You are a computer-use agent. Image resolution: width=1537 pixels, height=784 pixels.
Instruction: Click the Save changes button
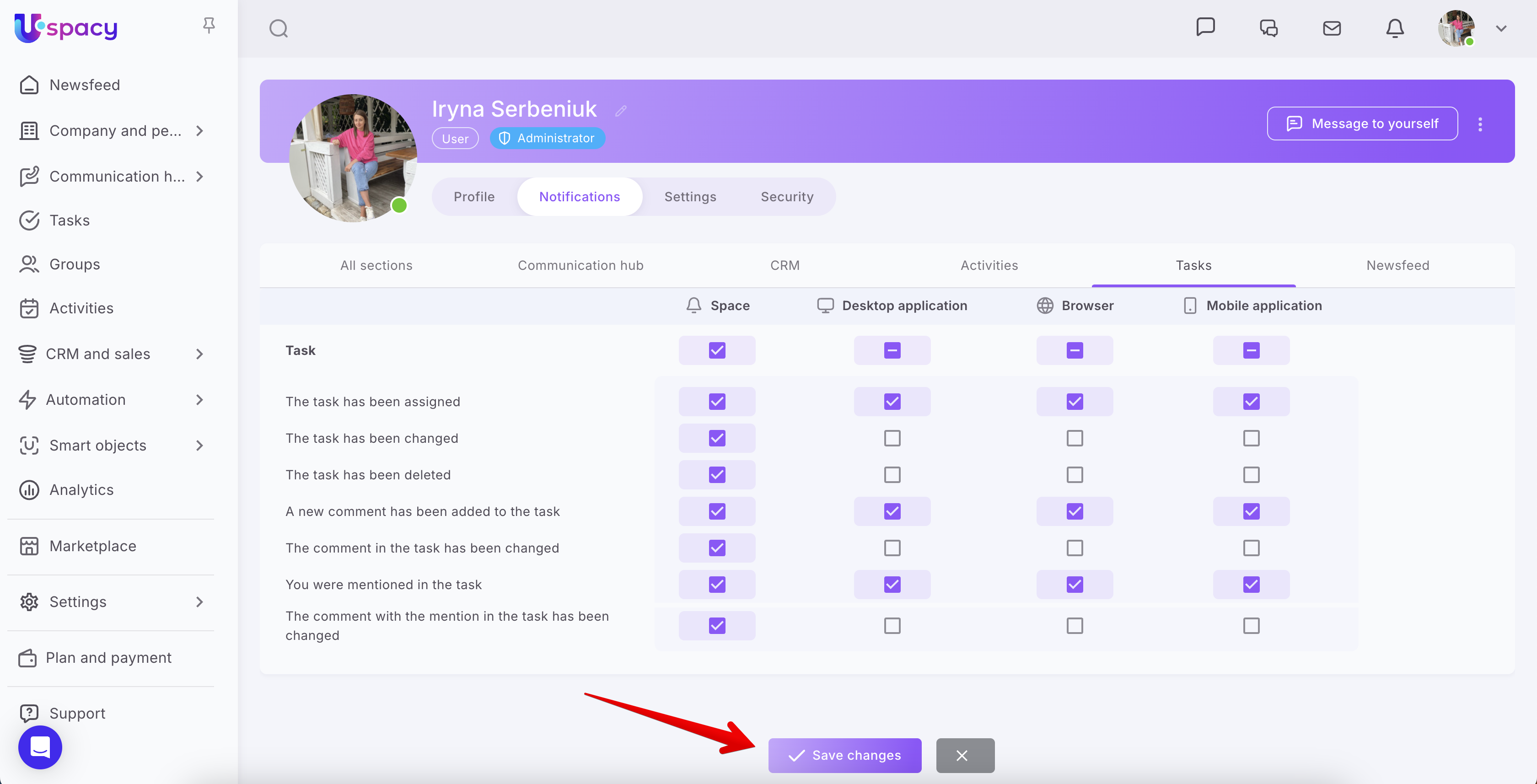click(x=844, y=755)
